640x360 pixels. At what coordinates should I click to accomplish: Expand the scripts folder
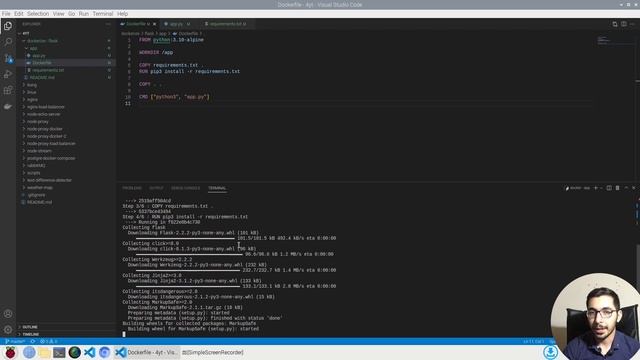pos(65,173)
